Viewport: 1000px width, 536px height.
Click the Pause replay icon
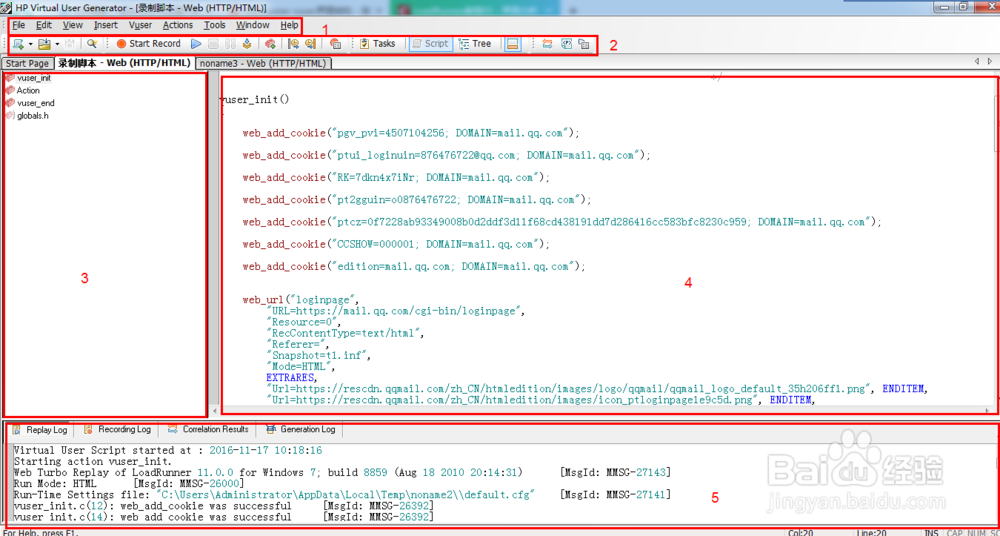[x=230, y=44]
